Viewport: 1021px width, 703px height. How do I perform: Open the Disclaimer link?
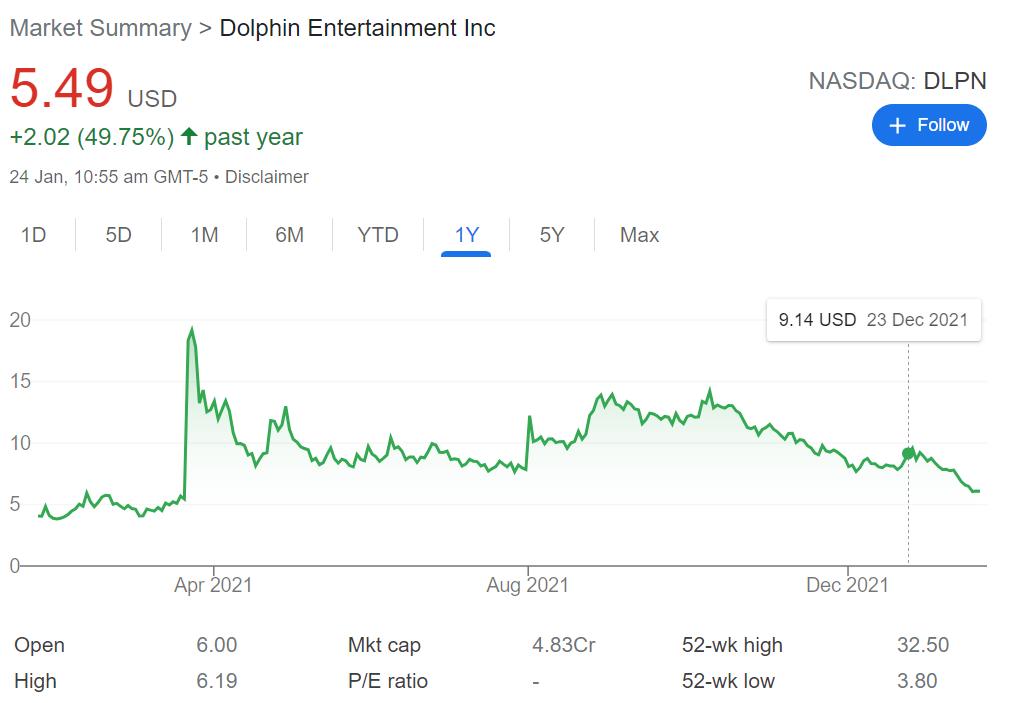tap(267, 177)
